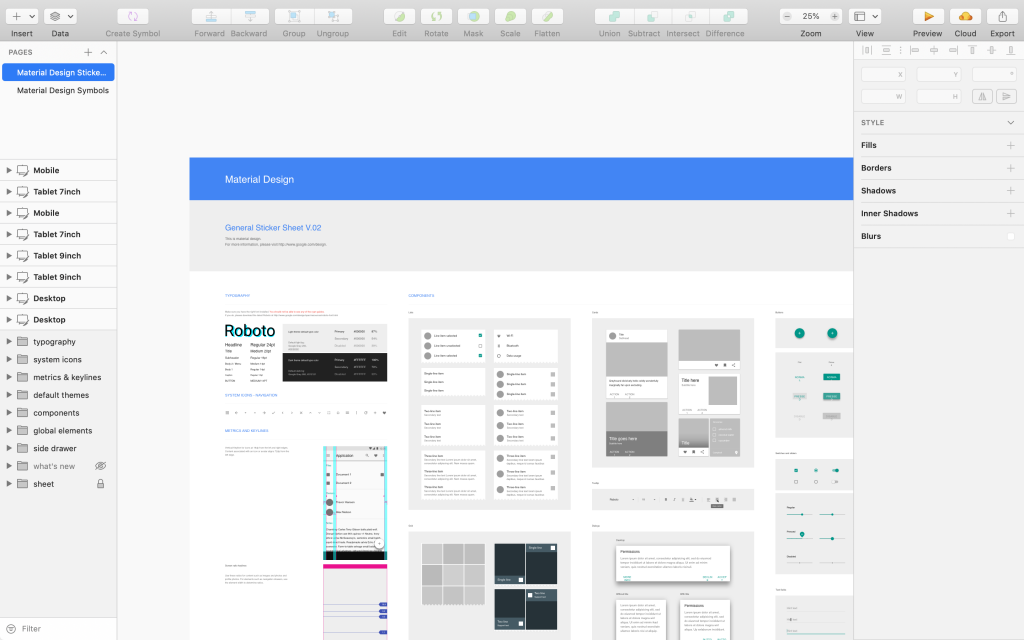Open the Scale tool
This screenshot has width=1024, height=640.
tap(511, 16)
